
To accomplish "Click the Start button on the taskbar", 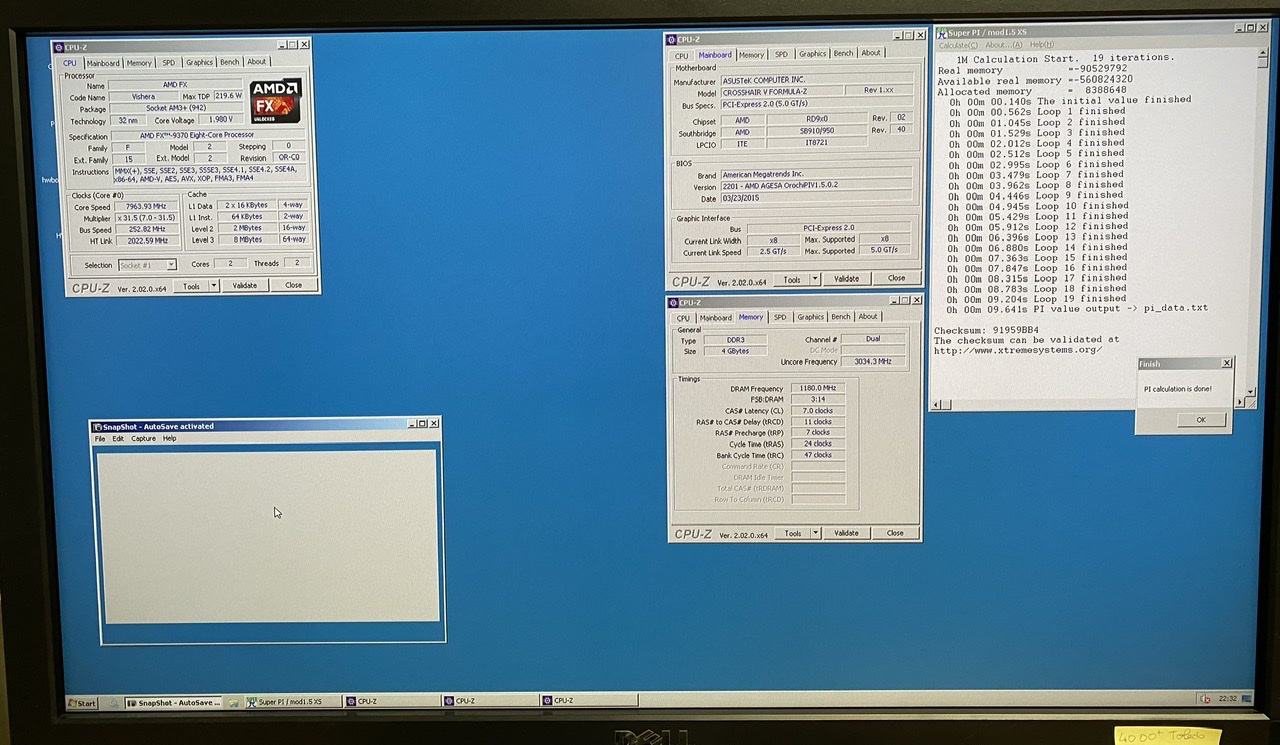I will (82, 703).
